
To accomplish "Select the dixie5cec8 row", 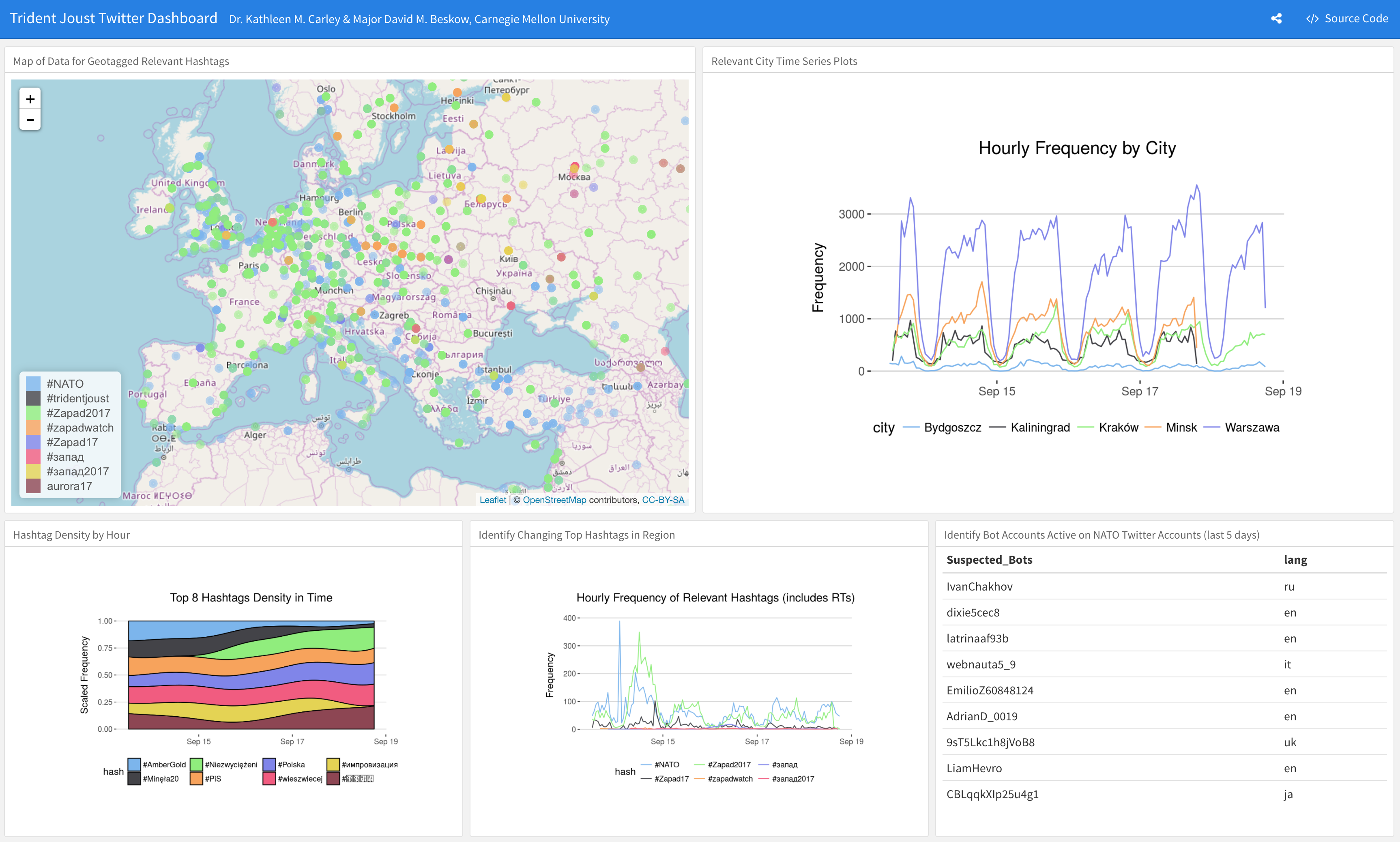I will pyautogui.click(x=1165, y=613).
